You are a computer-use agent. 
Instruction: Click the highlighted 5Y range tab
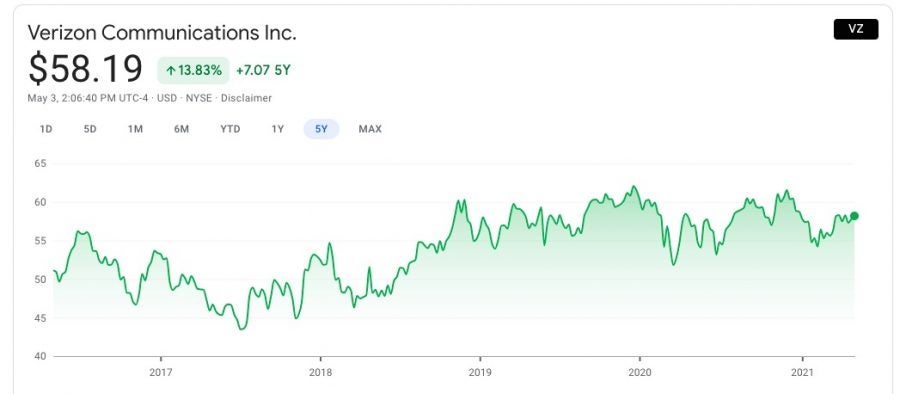[x=321, y=129]
